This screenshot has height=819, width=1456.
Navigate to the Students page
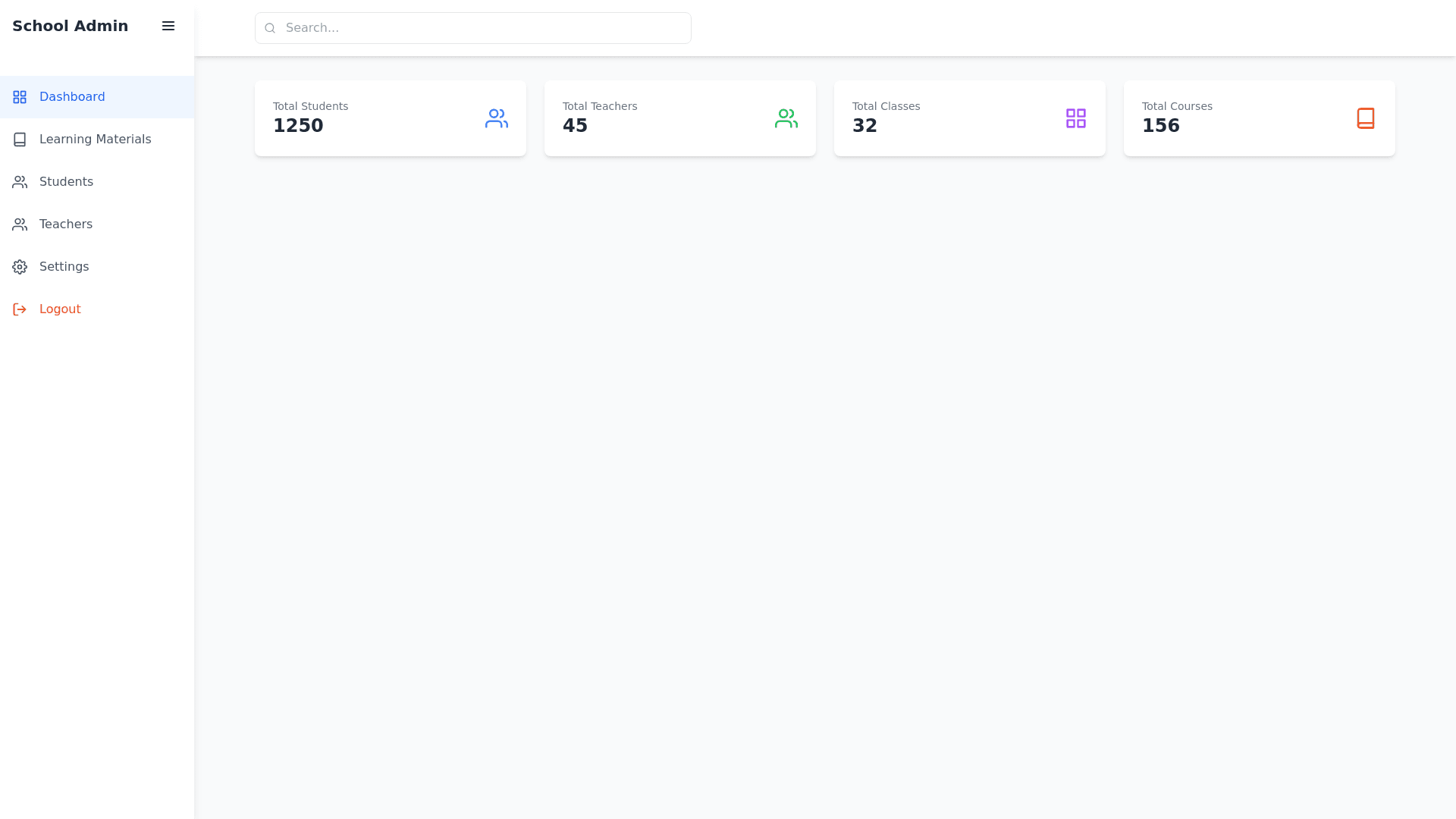(x=65, y=181)
